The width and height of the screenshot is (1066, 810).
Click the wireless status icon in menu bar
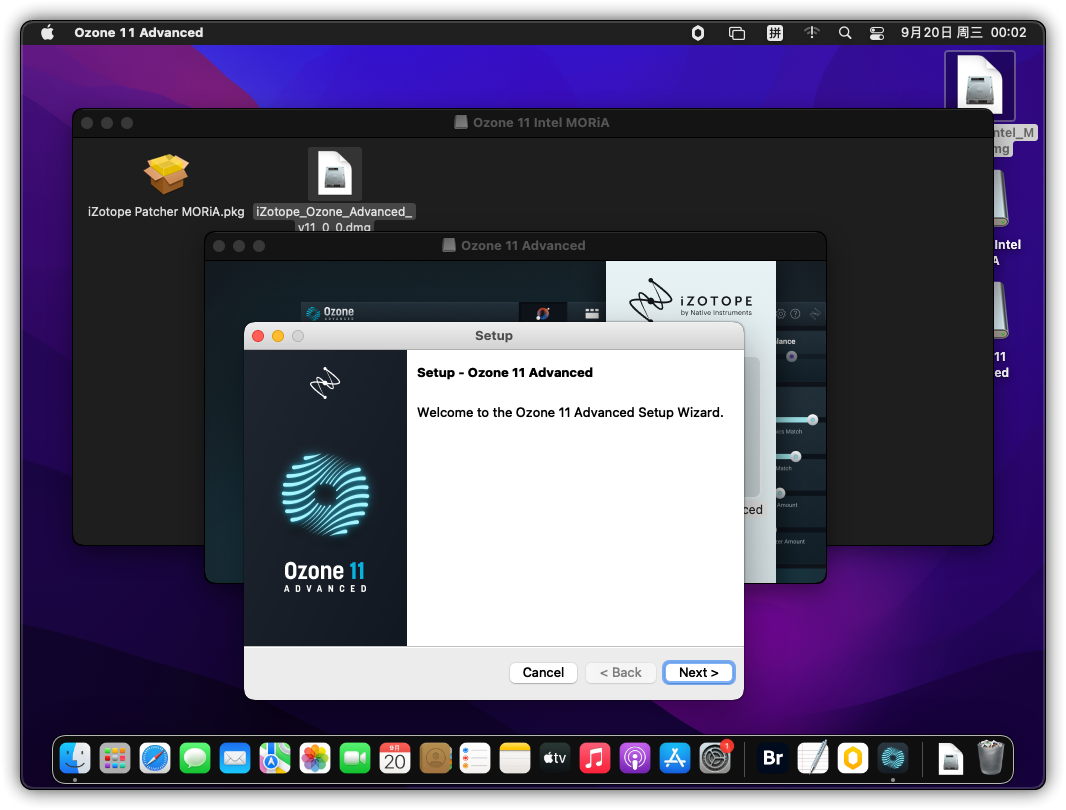click(x=812, y=33)
